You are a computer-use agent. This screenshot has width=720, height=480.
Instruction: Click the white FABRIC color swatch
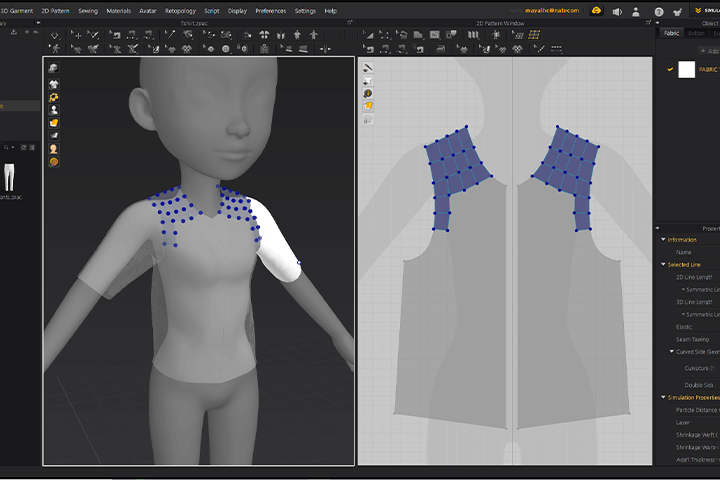(x=686, y=69)
